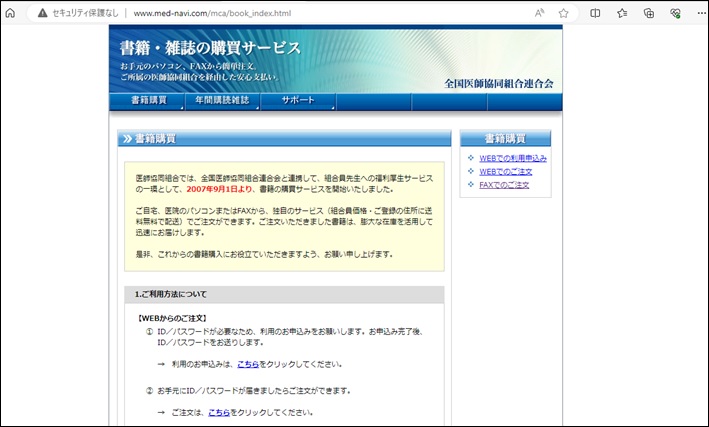Click the browser Home icon
709x427 pixels.
10,13
